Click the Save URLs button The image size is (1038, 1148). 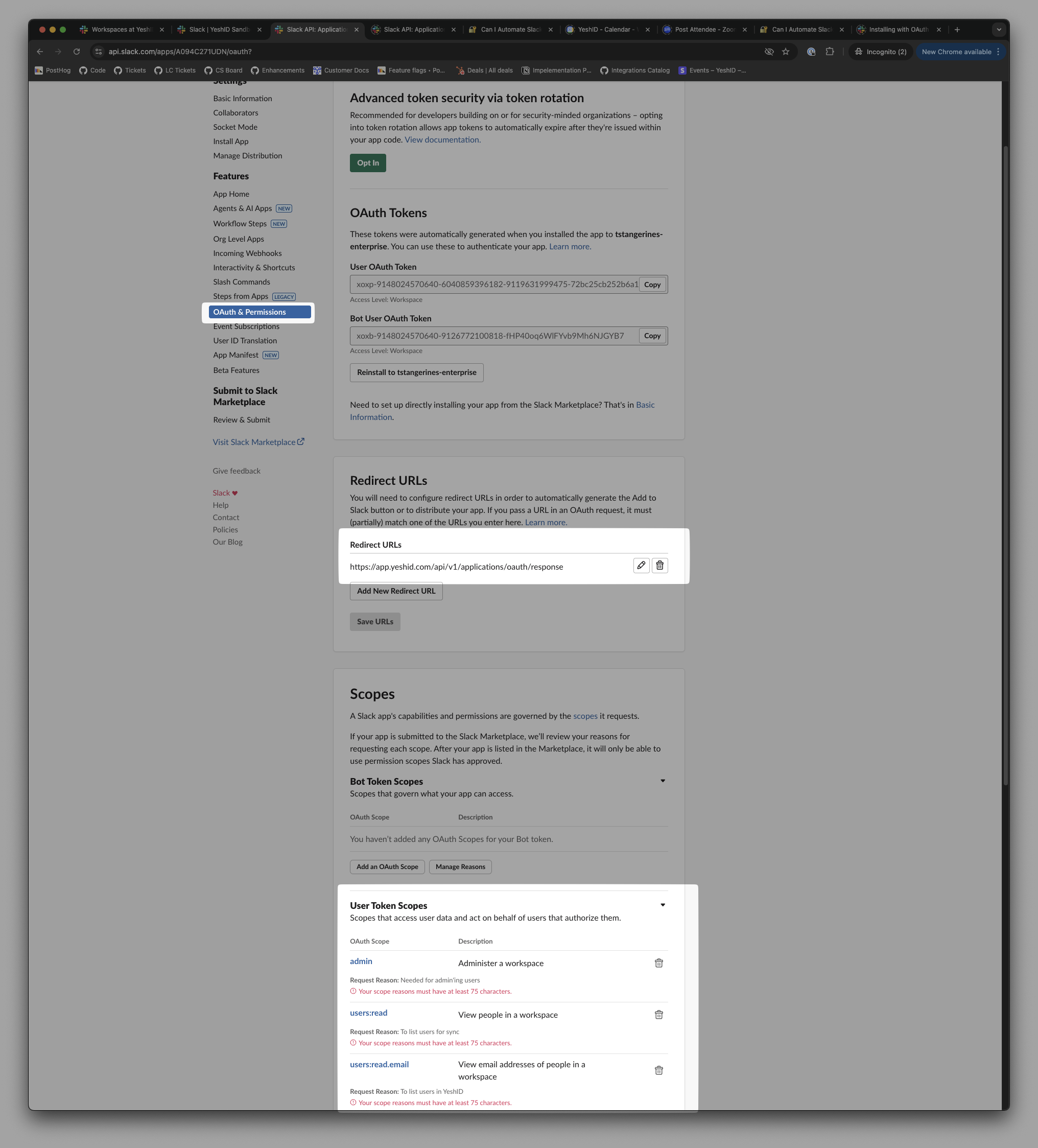pos(375,622)
